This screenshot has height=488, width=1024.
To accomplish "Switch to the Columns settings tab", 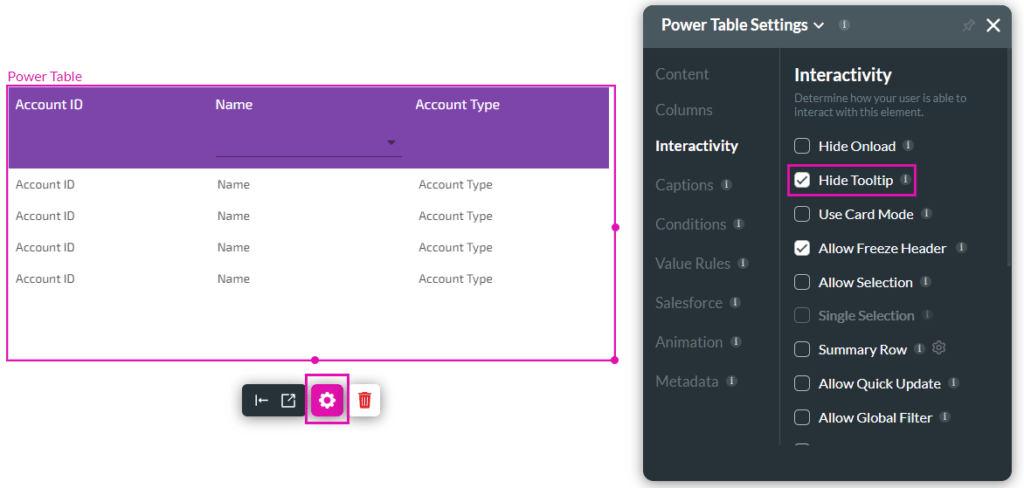I will click(x=684, y=110).
